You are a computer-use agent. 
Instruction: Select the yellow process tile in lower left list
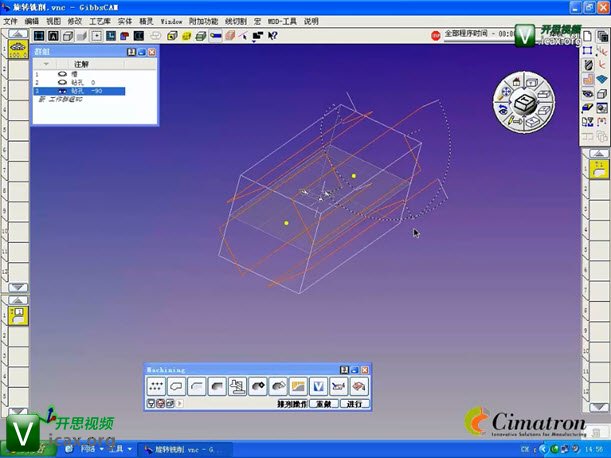tap(18, 316)
